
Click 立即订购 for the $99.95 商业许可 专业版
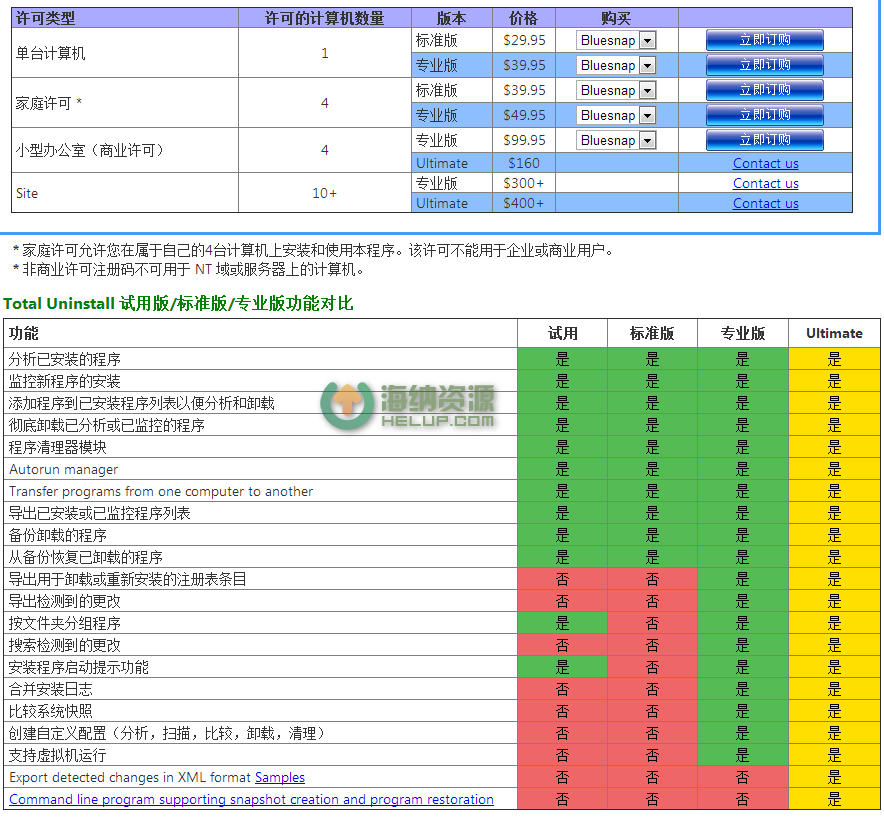[764, 140]
